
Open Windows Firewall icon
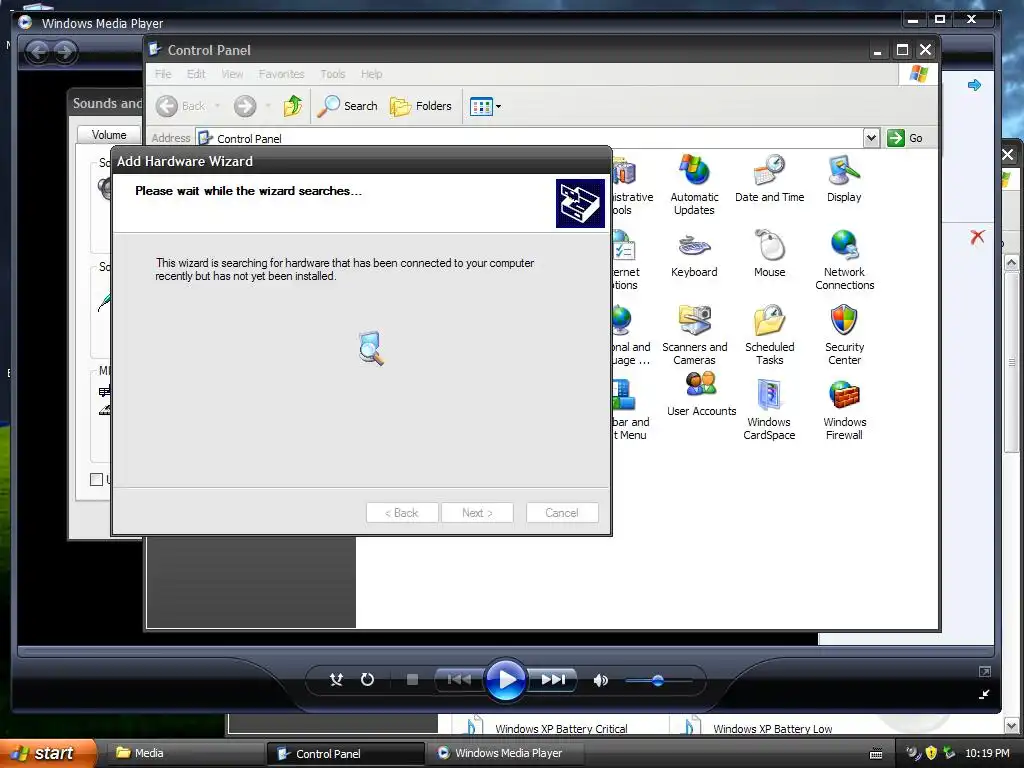(x=844, y=410)
